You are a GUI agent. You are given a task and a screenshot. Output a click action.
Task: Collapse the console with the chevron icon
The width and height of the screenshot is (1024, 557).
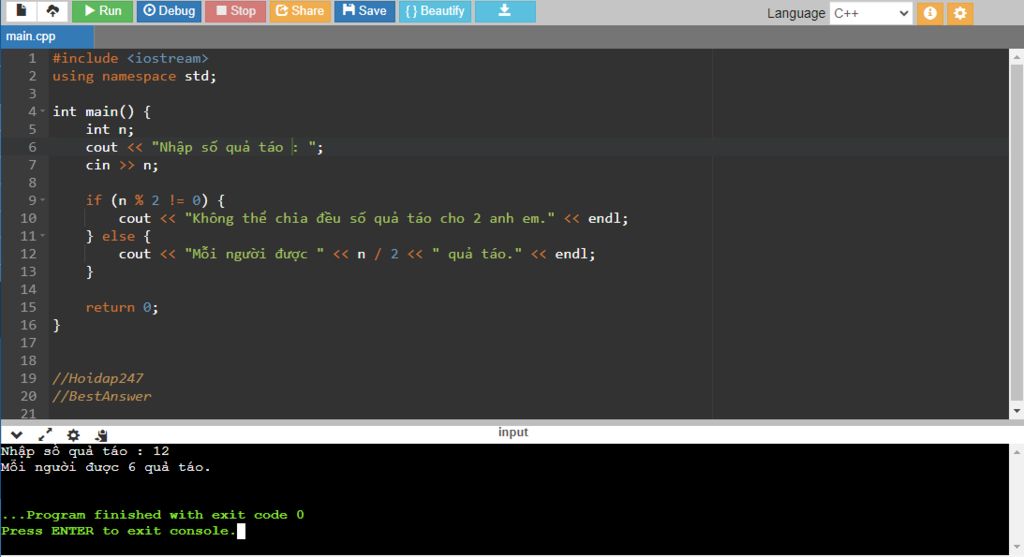[x=16, y=435]
